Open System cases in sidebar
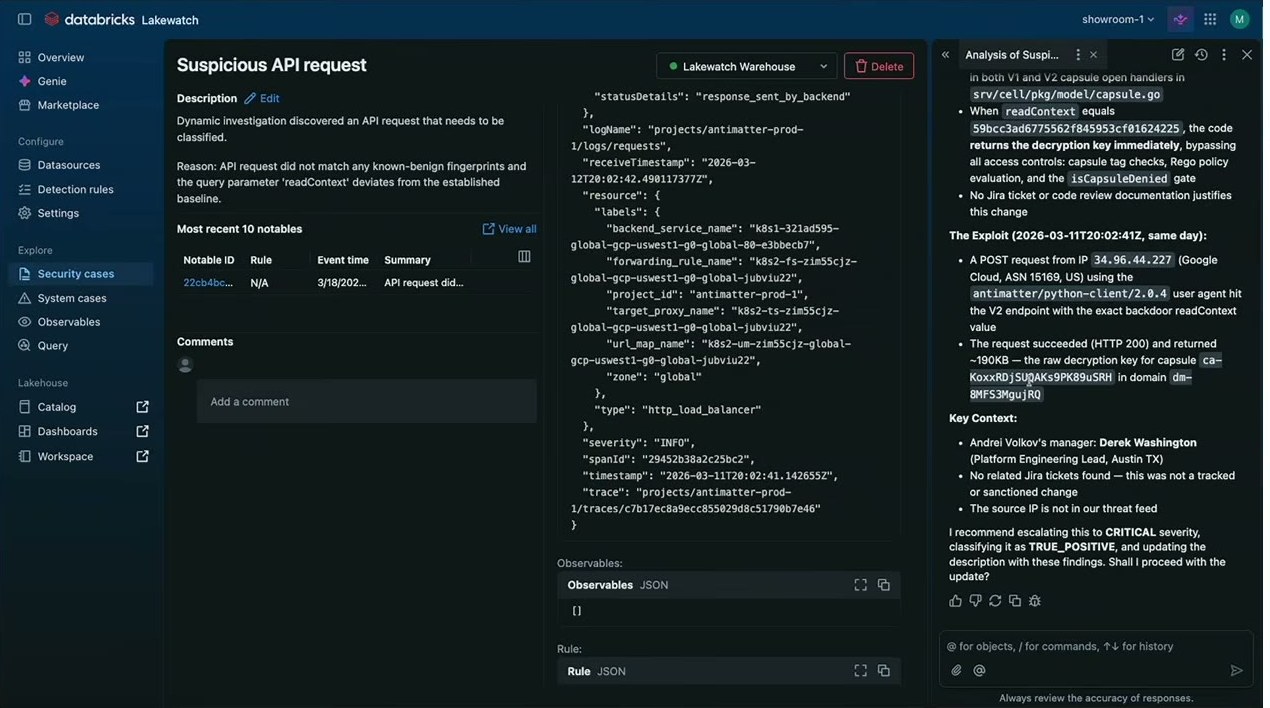 coord(82,298)
